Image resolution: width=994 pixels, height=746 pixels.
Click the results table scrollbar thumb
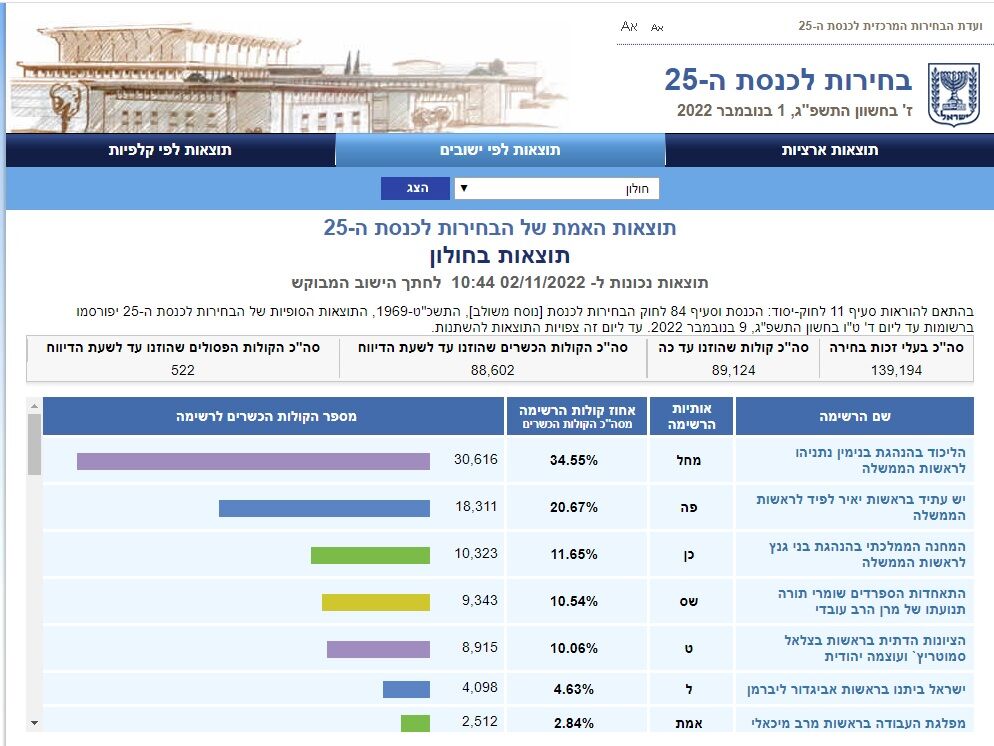[34, 444]
